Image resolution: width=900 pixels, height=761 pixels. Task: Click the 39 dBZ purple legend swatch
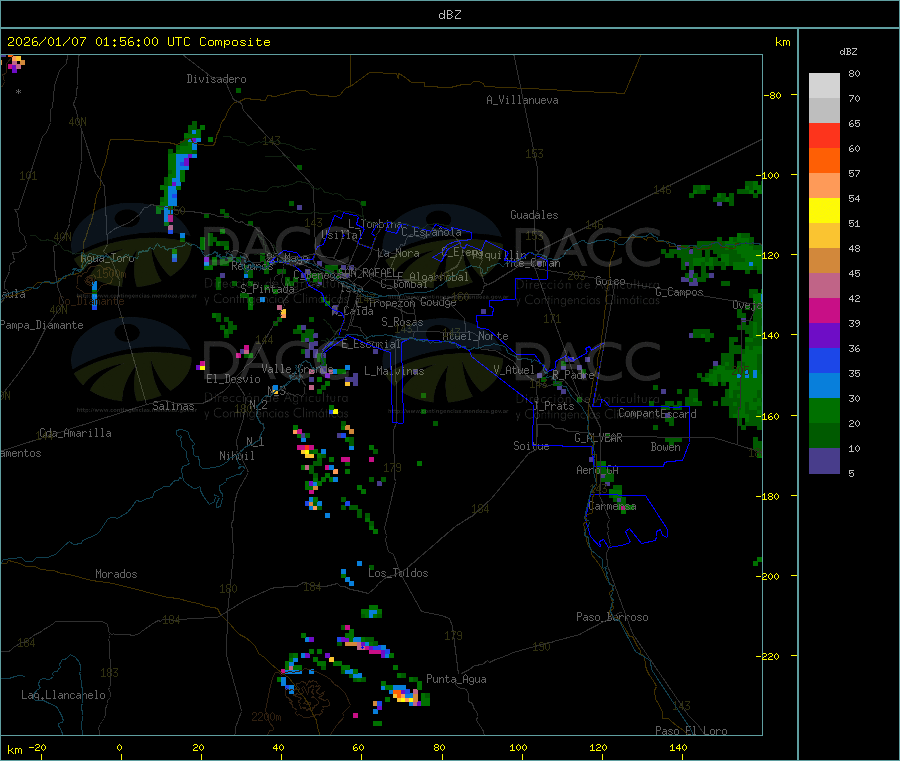pos(824,336)
